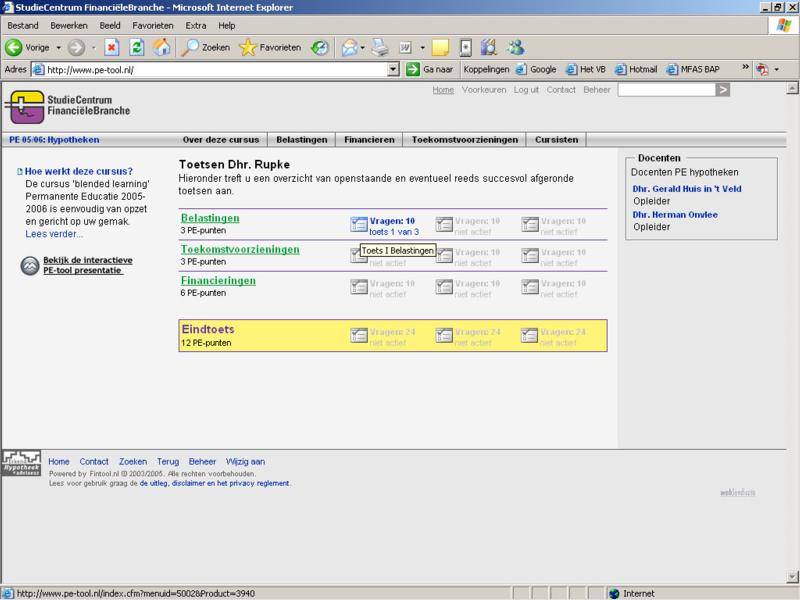Click the Refresh icon in the toolbar

pyautogui.click(x=137, y=47)
